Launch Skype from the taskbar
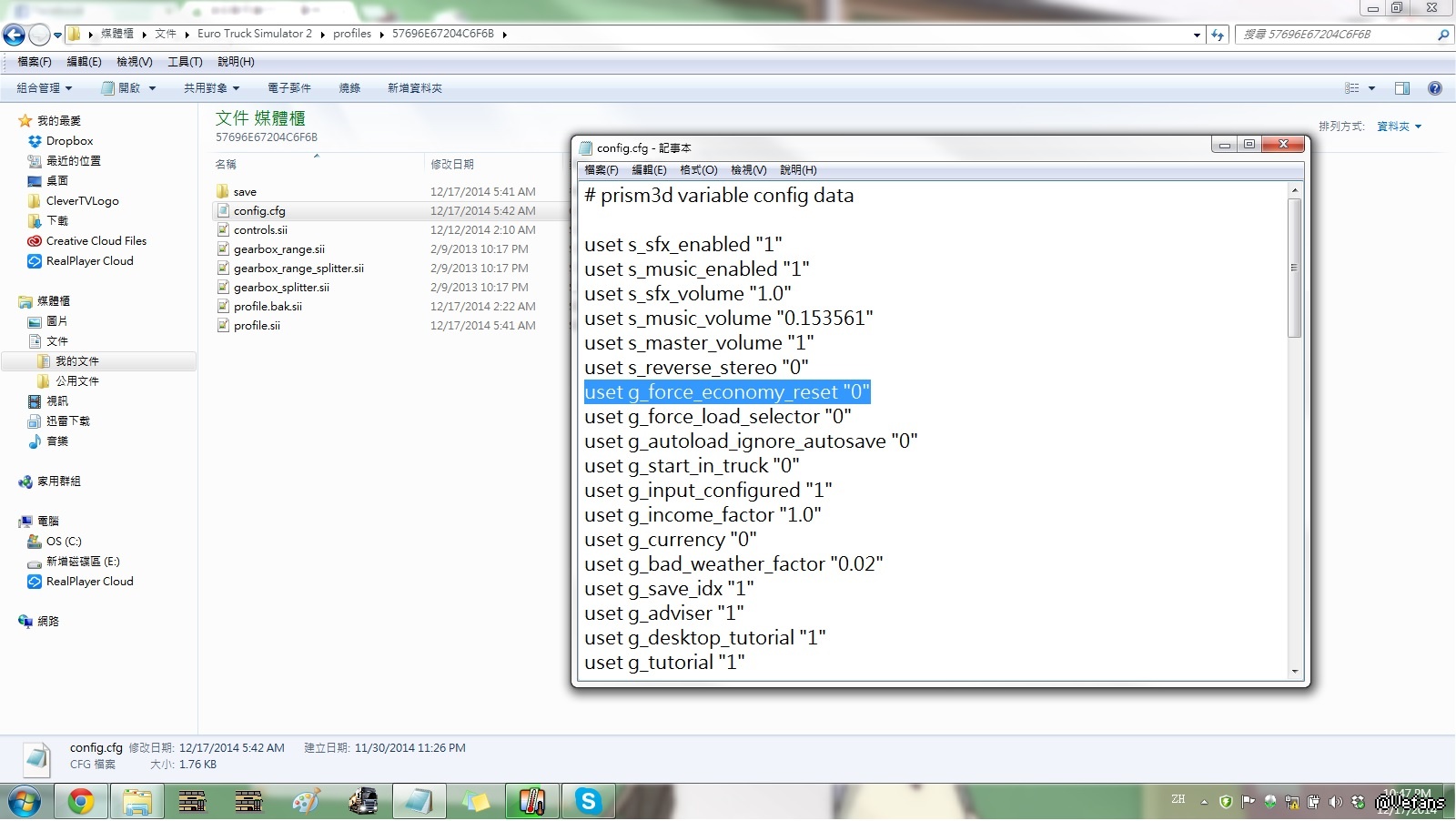 (x=588, y=802)
